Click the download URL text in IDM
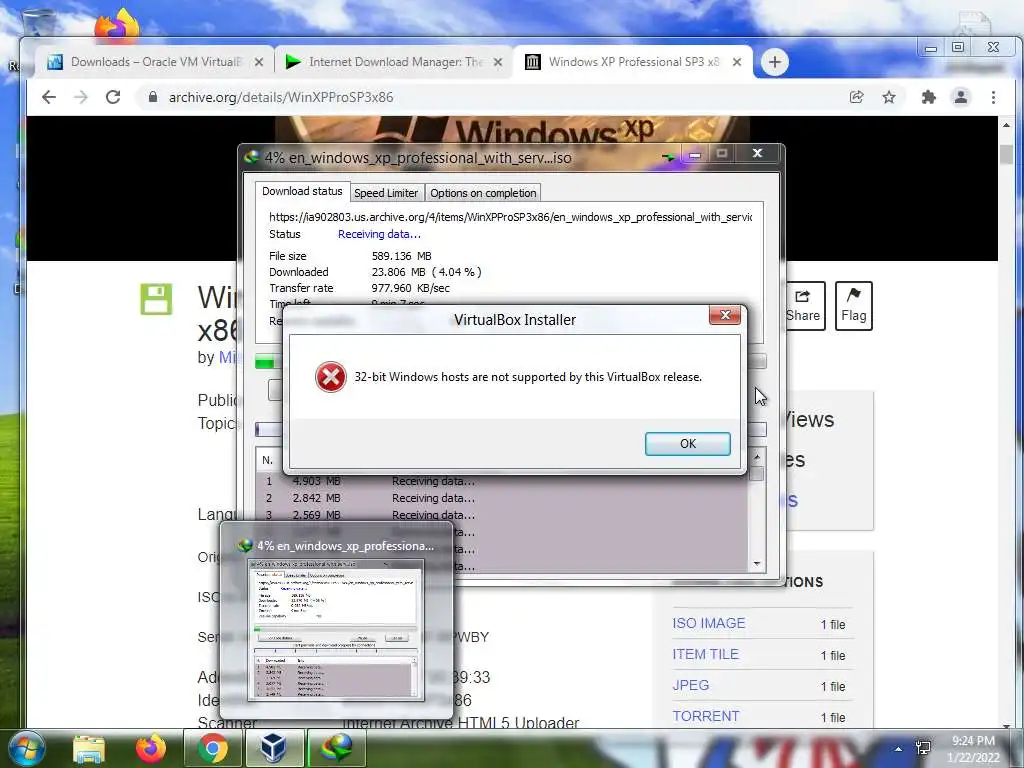The width and height of the screenshot is (1024, 768). pos(510,217)
